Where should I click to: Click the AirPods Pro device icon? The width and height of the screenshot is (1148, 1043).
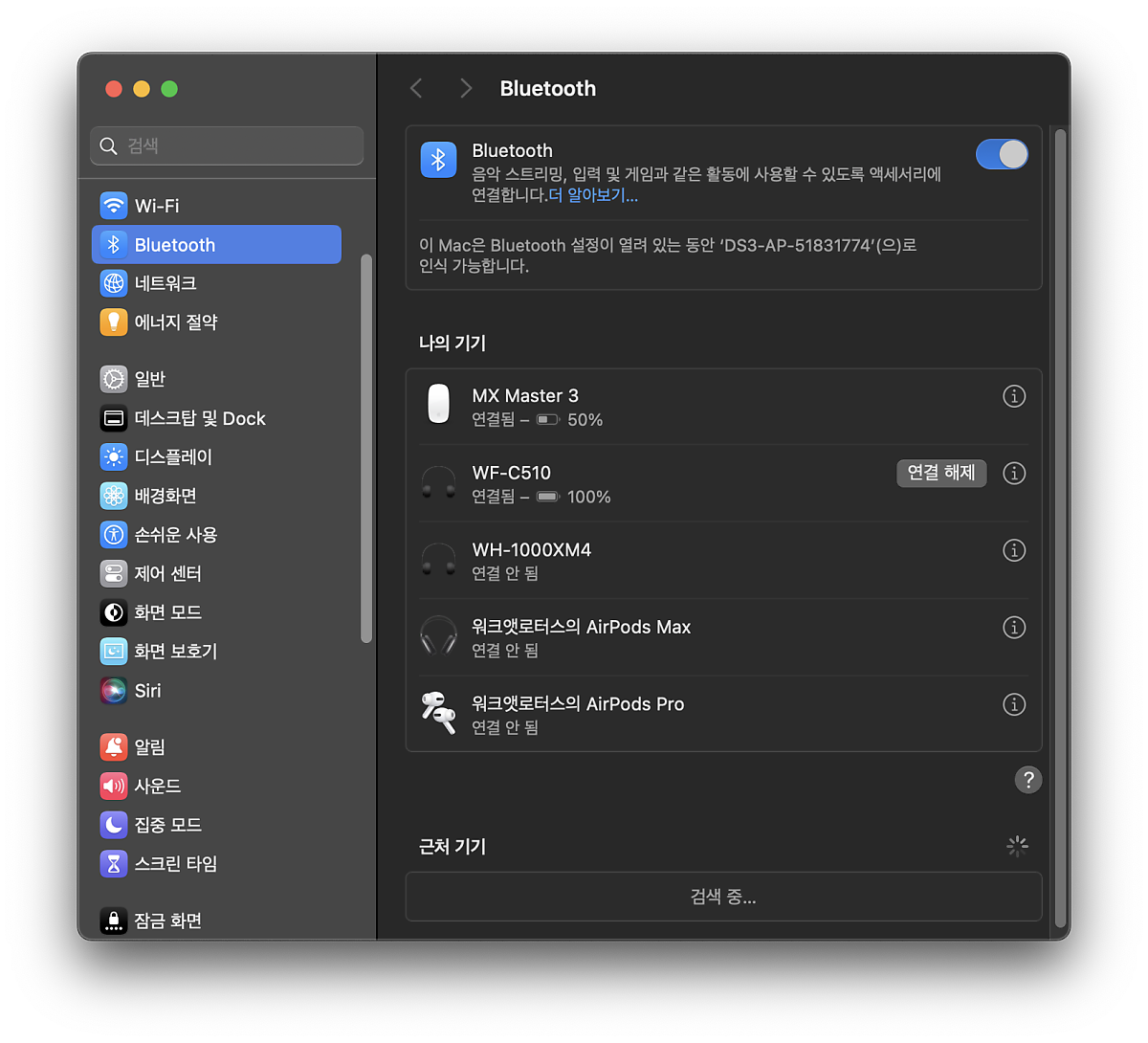click(x=439, y=713)
